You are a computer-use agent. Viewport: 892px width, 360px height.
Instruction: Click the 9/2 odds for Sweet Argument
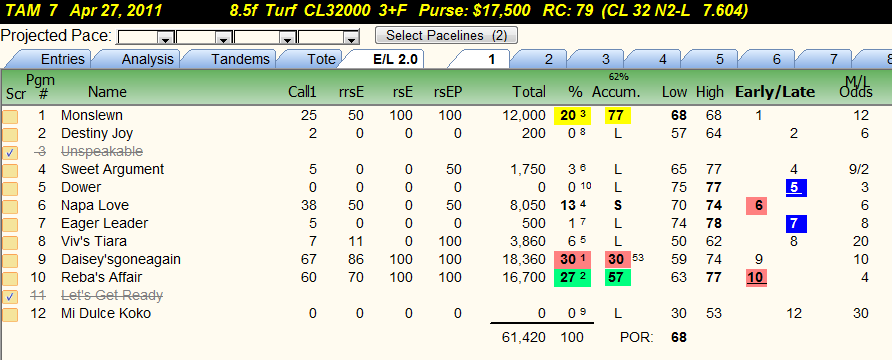[x=858, y=169]
